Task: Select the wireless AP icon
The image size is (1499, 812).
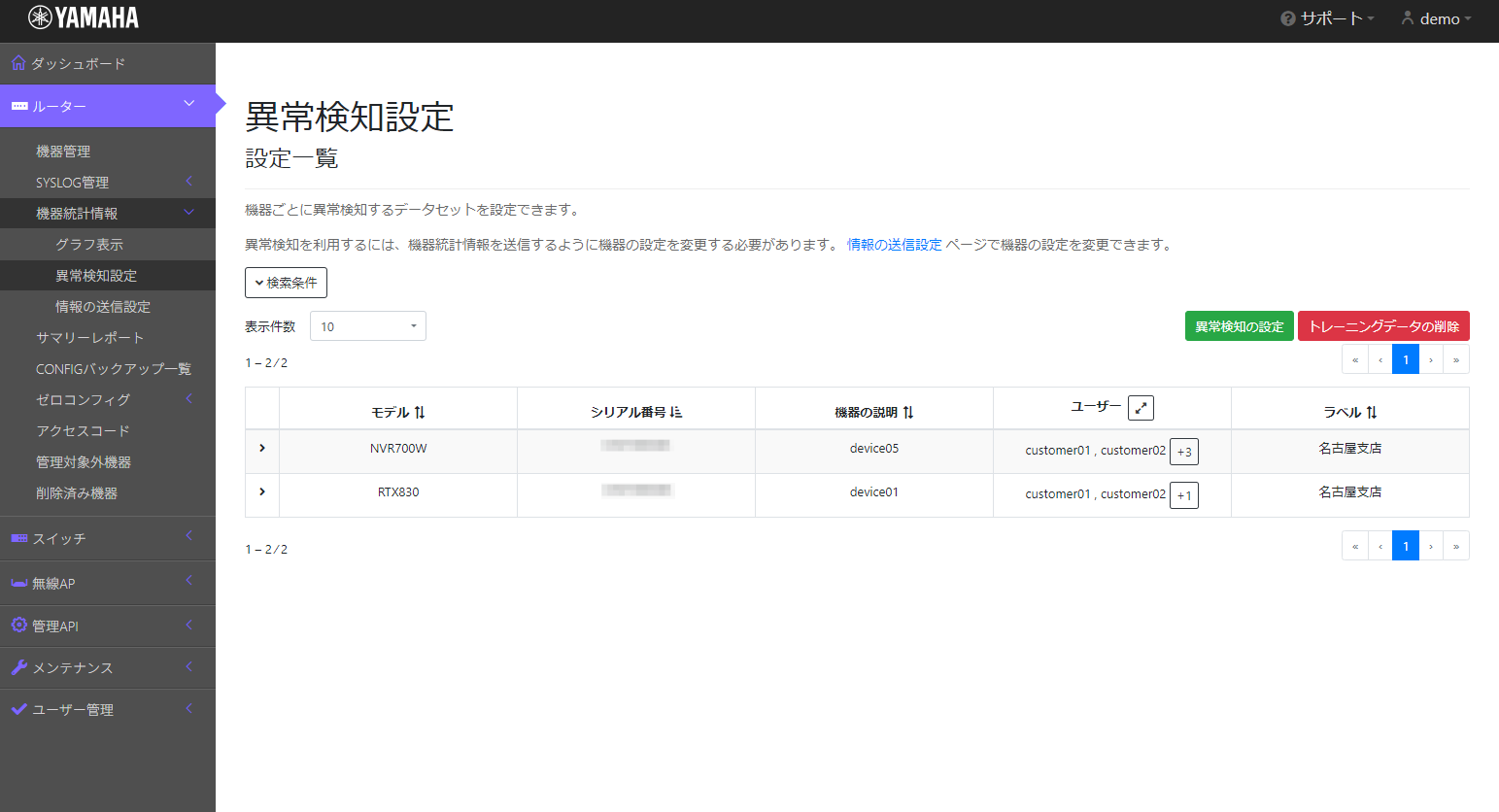Action: 17,583
